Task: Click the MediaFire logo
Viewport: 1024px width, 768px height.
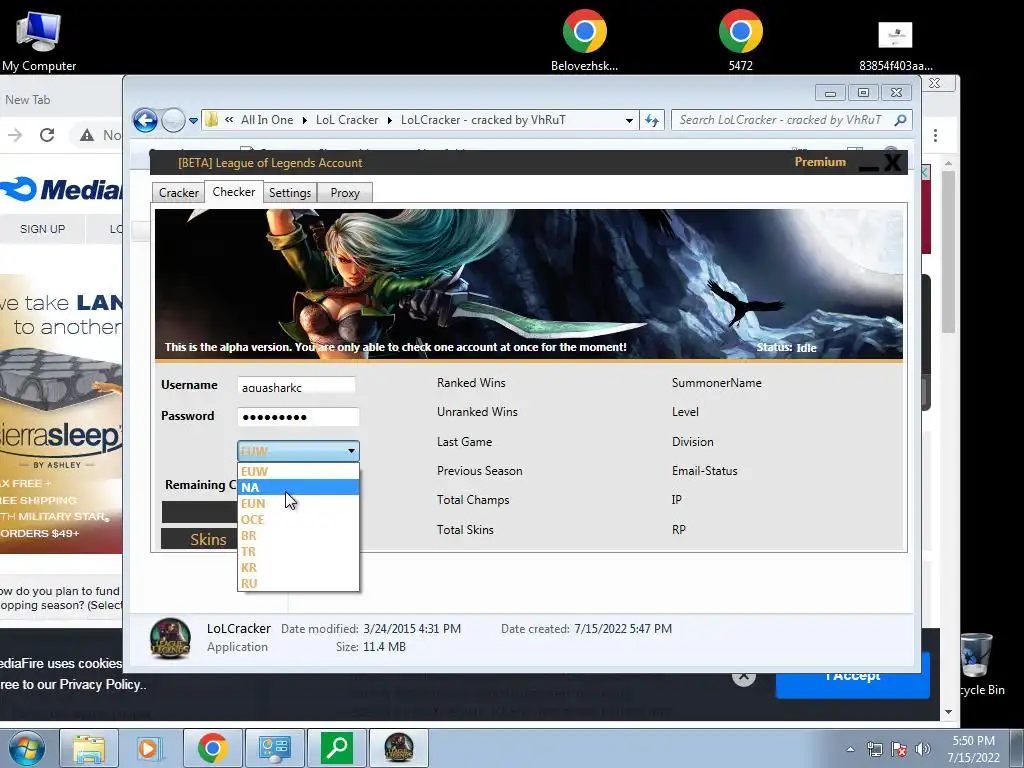Action: point(61,189)
